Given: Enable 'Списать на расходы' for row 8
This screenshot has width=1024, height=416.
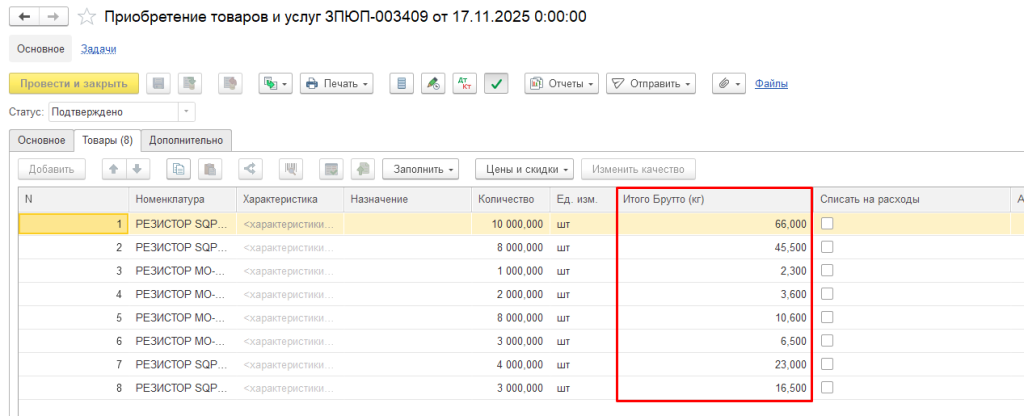Looking at the screenshot, I should click(x=827, y=387).
